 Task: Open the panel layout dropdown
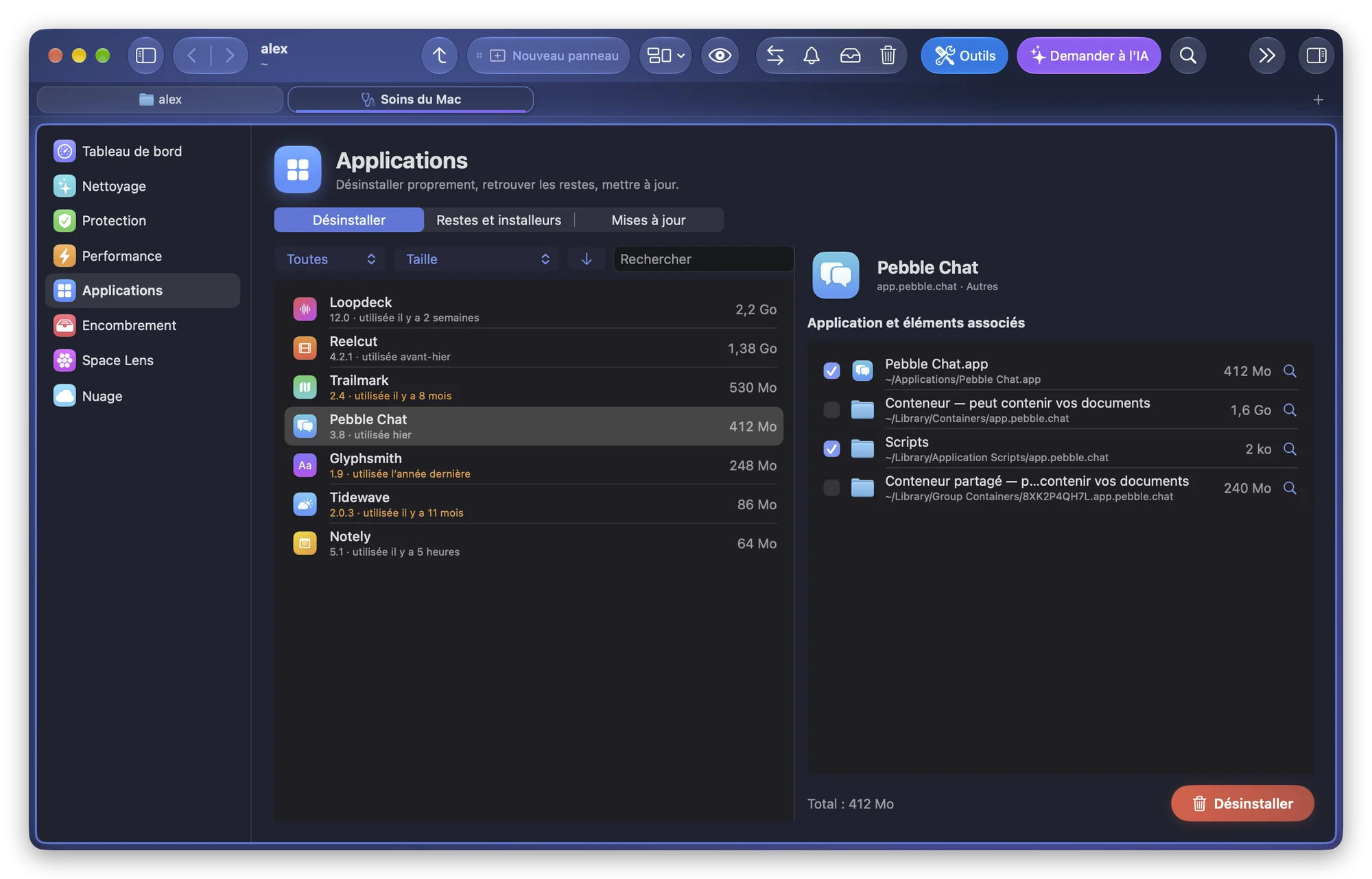click(x=665, y=56)
